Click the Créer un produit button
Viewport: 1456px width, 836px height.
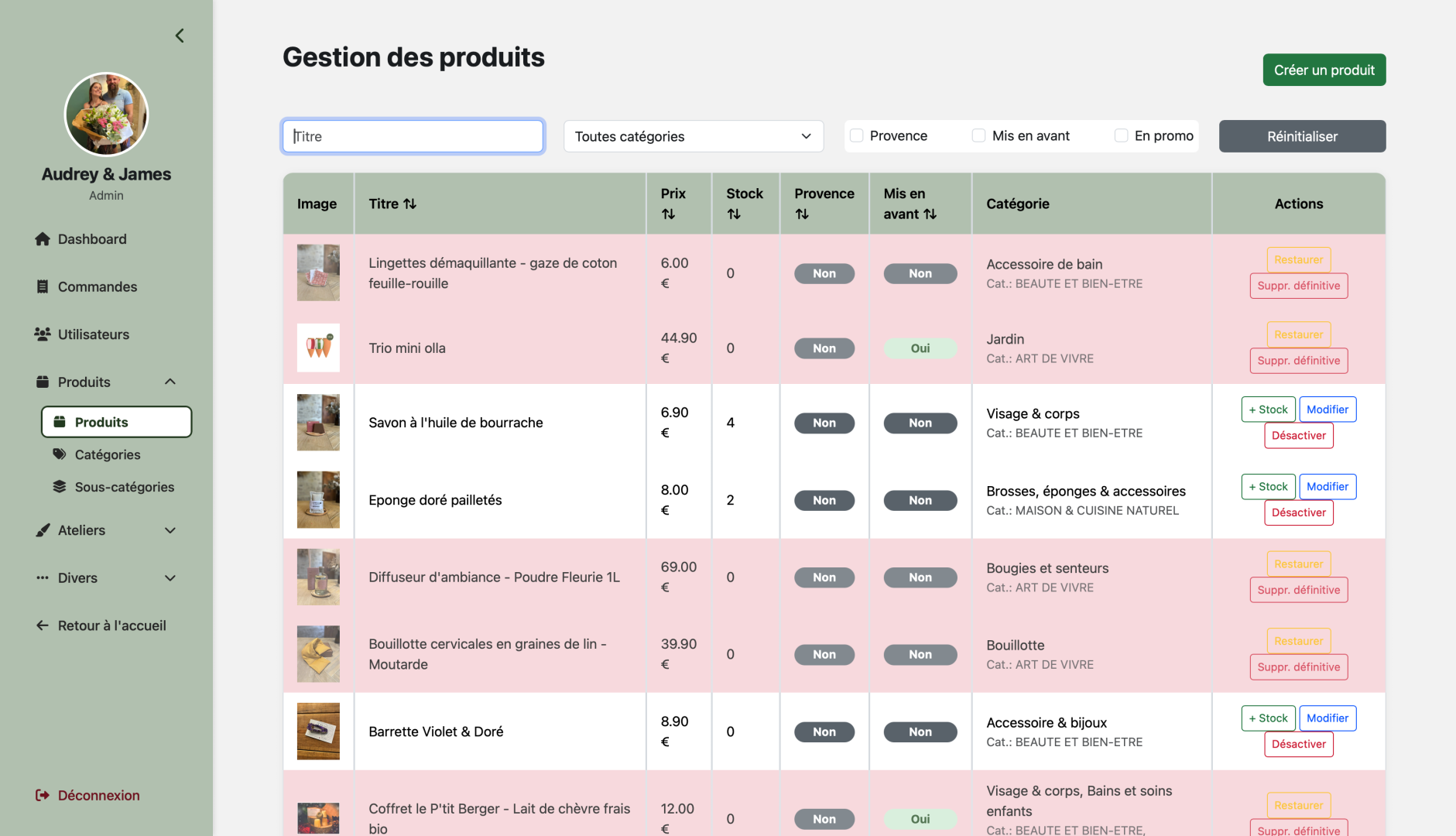pos(1324,70)
